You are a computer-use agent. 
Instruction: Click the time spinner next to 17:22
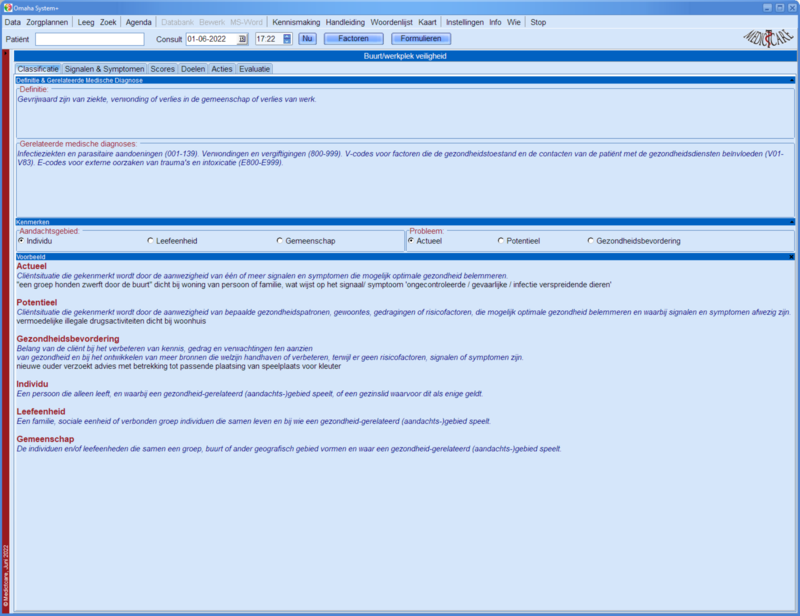(287, 39)
